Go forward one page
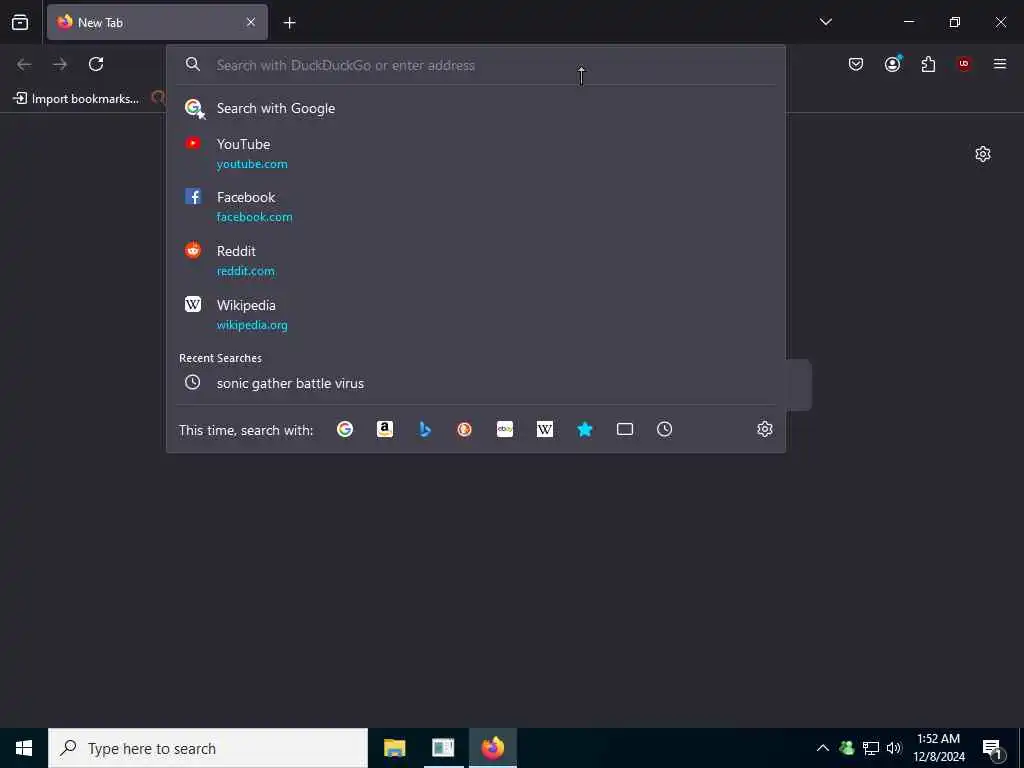The height and width of the screenshot is (768, 1024). 60,64
